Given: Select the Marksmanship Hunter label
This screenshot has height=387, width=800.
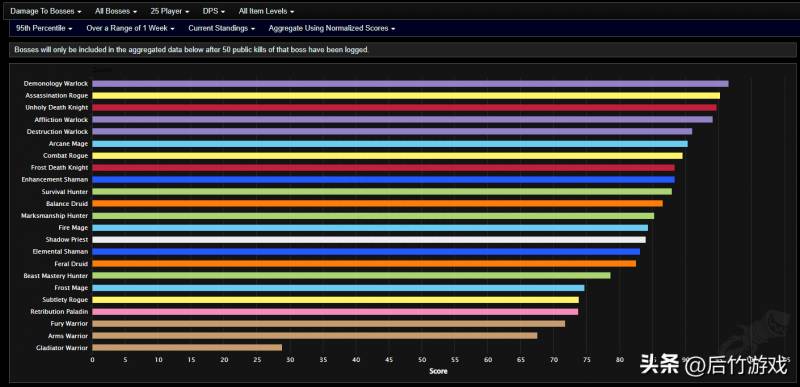Looking at the screenshot, I should click(55, 216).
